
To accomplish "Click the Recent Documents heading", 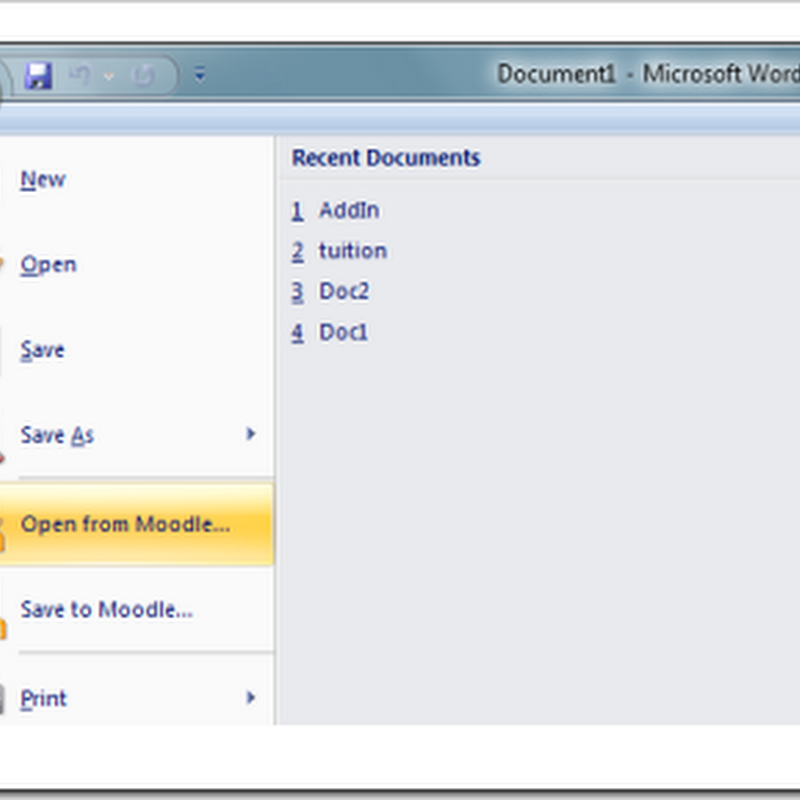I will (386, 158).
